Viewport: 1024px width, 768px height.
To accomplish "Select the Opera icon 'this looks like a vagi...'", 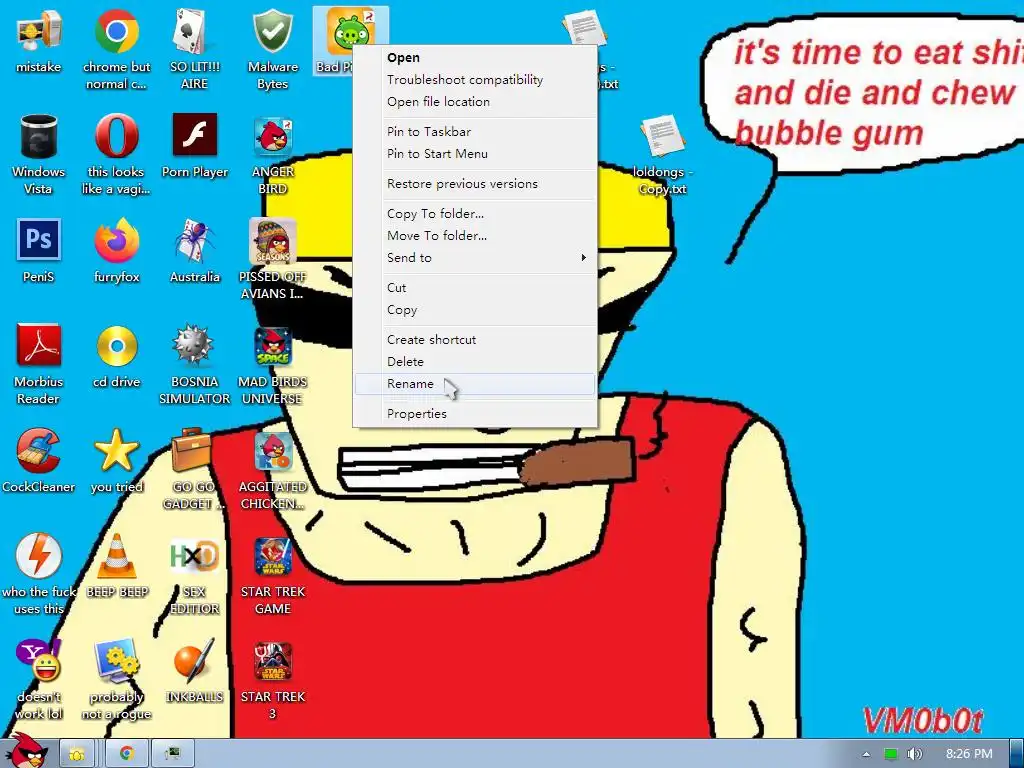I will 116,154.
